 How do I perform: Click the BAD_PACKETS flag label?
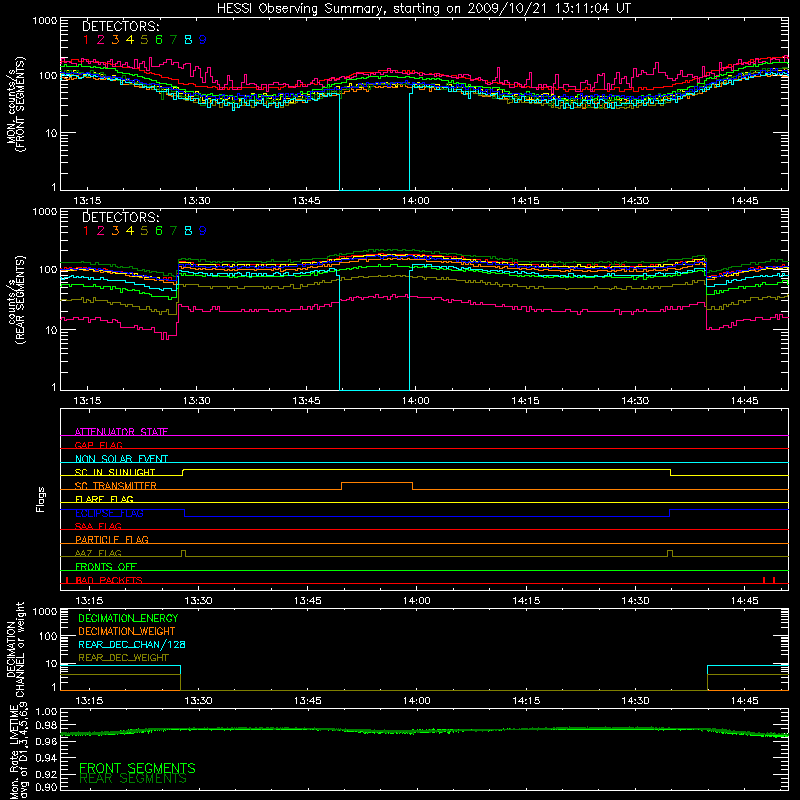109,580
